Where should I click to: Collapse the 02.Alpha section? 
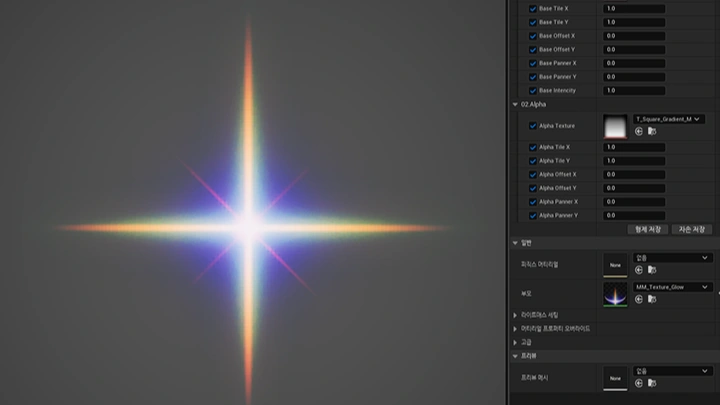tap(516, 104)
